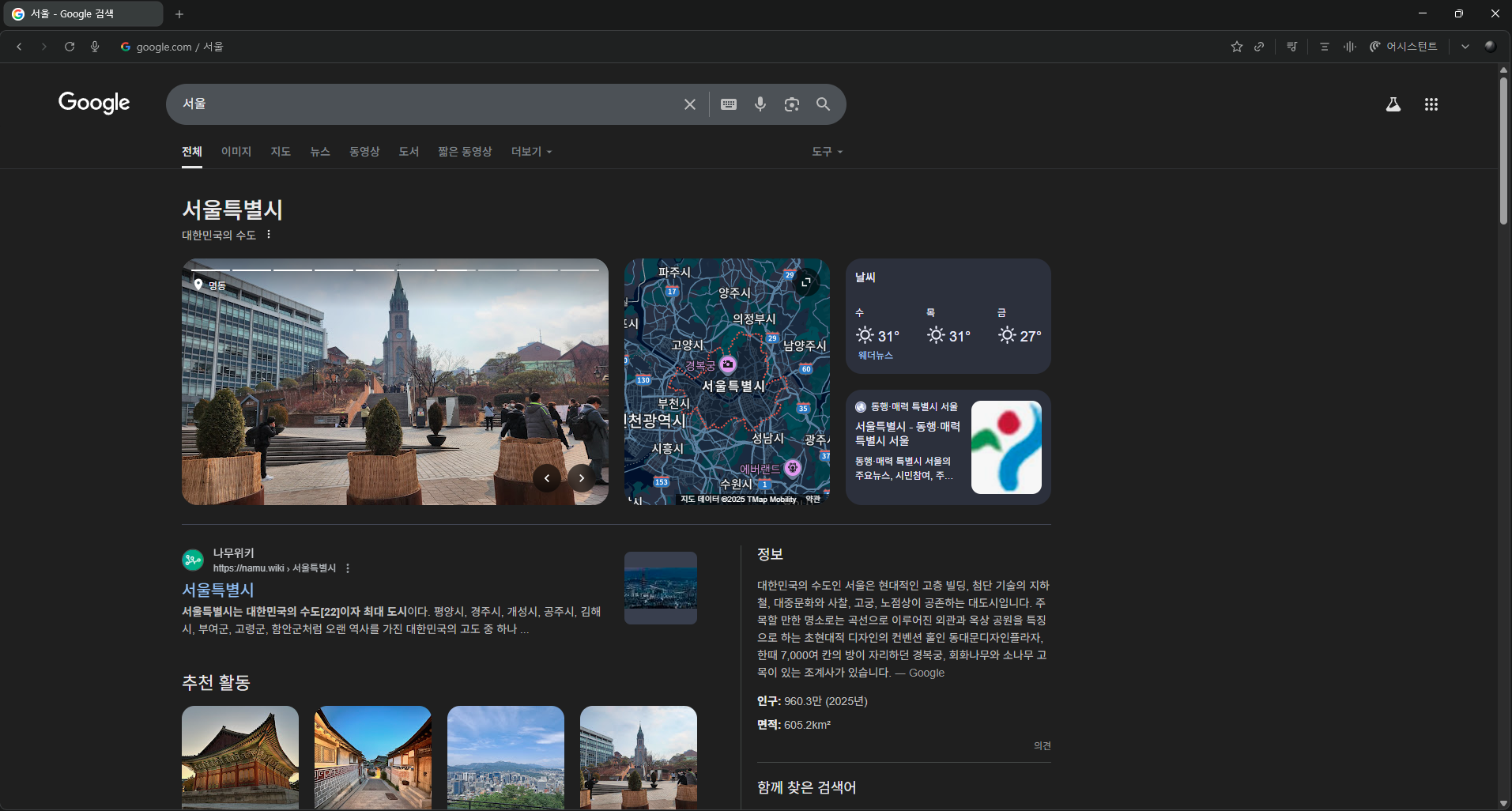Open options menu beside namu.wiki URL
This screenshot has width=1512, height=811.
(348, 568)
